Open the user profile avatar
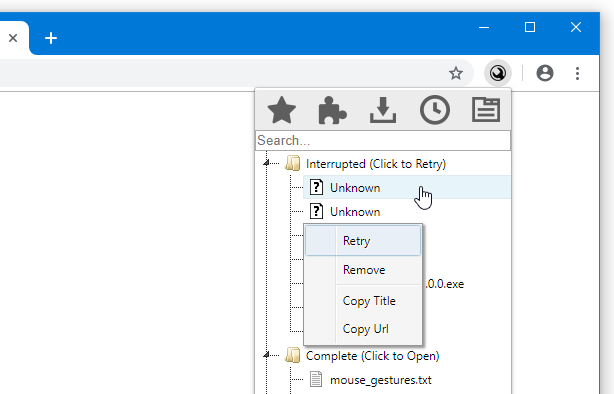Screen dimensions: 614x394 [545, 73]
